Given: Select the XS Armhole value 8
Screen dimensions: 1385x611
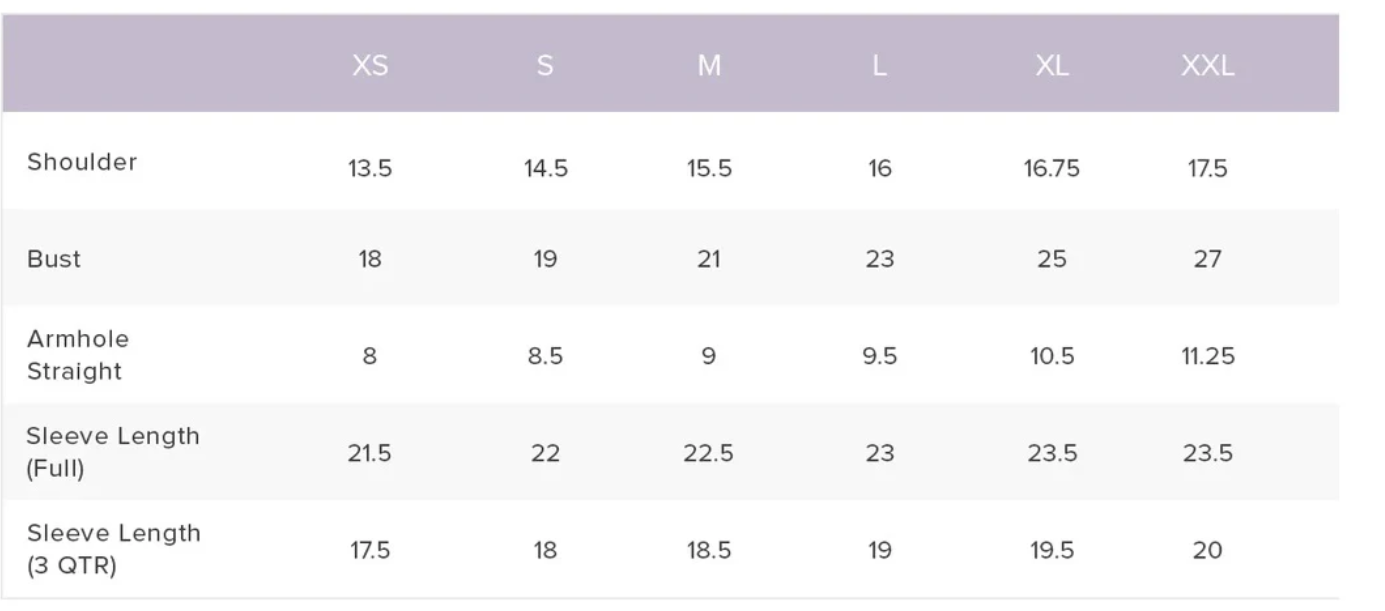Looking at the screenshot, I should [370, 356].
